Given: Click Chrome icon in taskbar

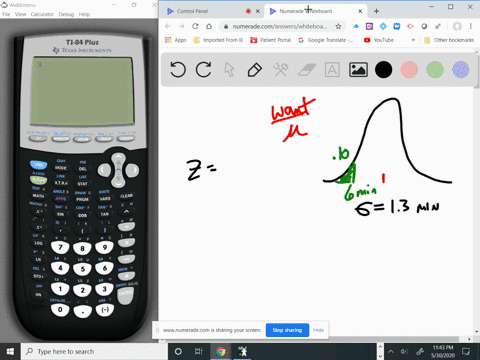Looking at the screenshot, I should (x=220, y=351).
